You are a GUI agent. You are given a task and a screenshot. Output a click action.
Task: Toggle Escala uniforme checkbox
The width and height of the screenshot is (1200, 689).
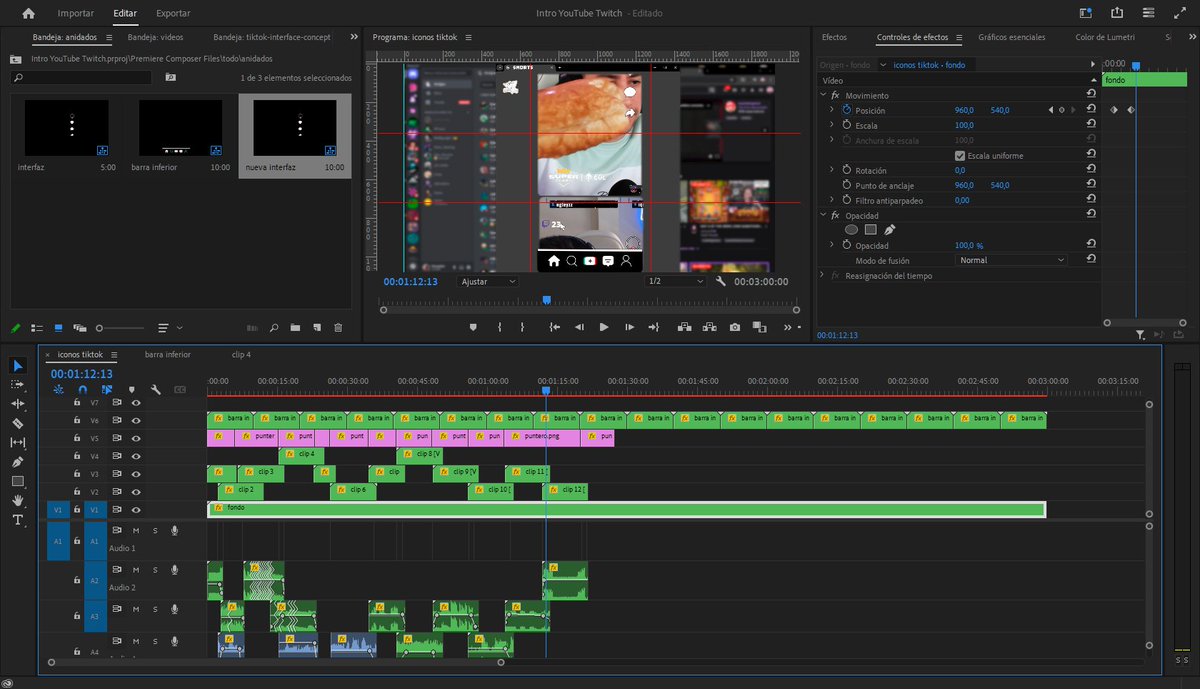960,156
